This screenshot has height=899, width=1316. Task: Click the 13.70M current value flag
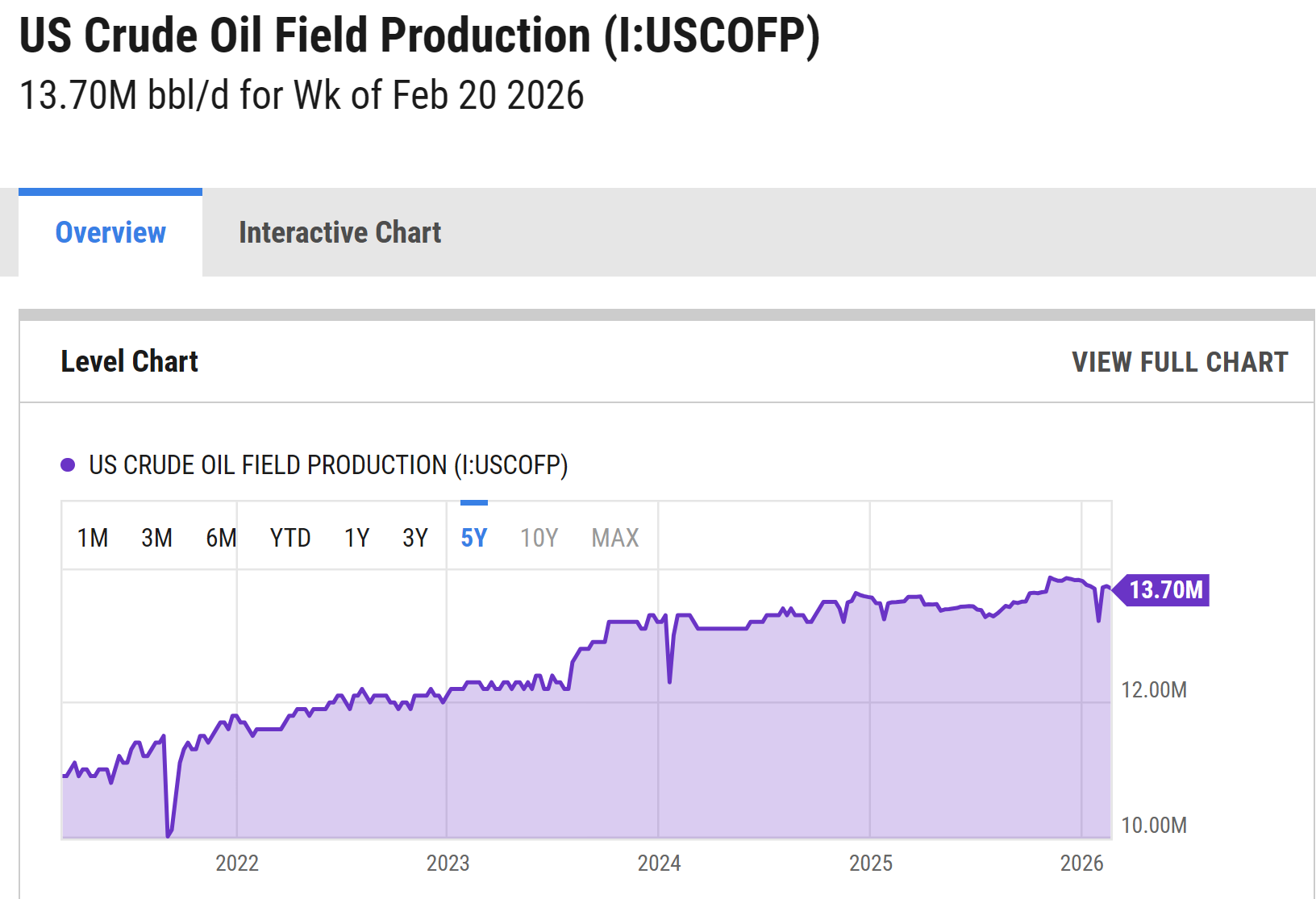click(x=1164, y=590)
